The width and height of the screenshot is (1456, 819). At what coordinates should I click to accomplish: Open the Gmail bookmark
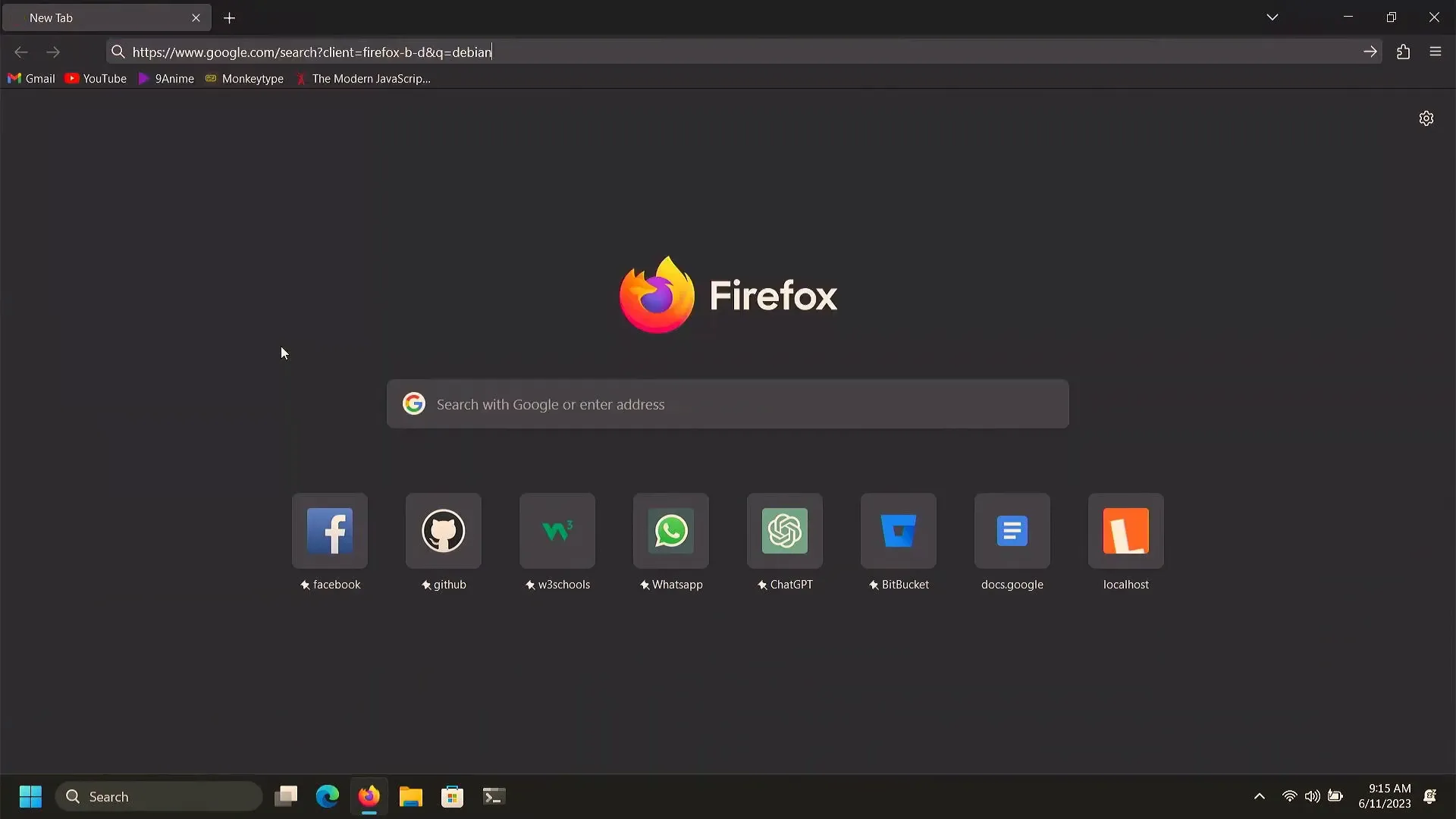pyautogui.click(x=31, y=78)
